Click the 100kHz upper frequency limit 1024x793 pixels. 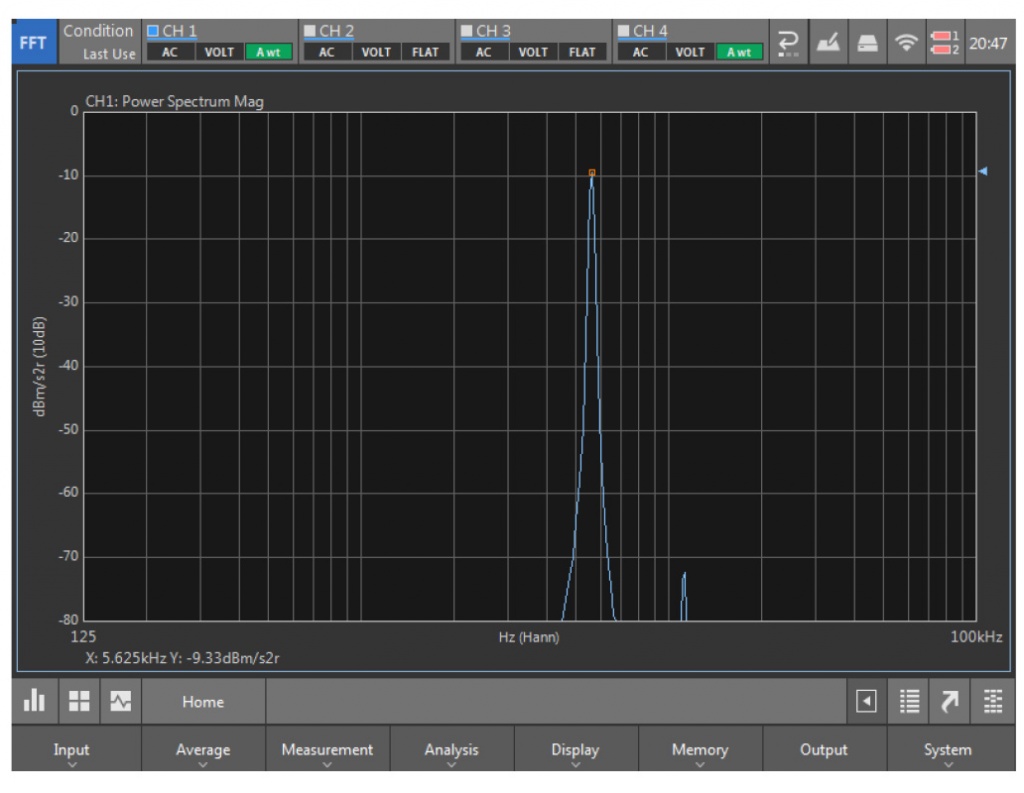(x=976, y=637)
